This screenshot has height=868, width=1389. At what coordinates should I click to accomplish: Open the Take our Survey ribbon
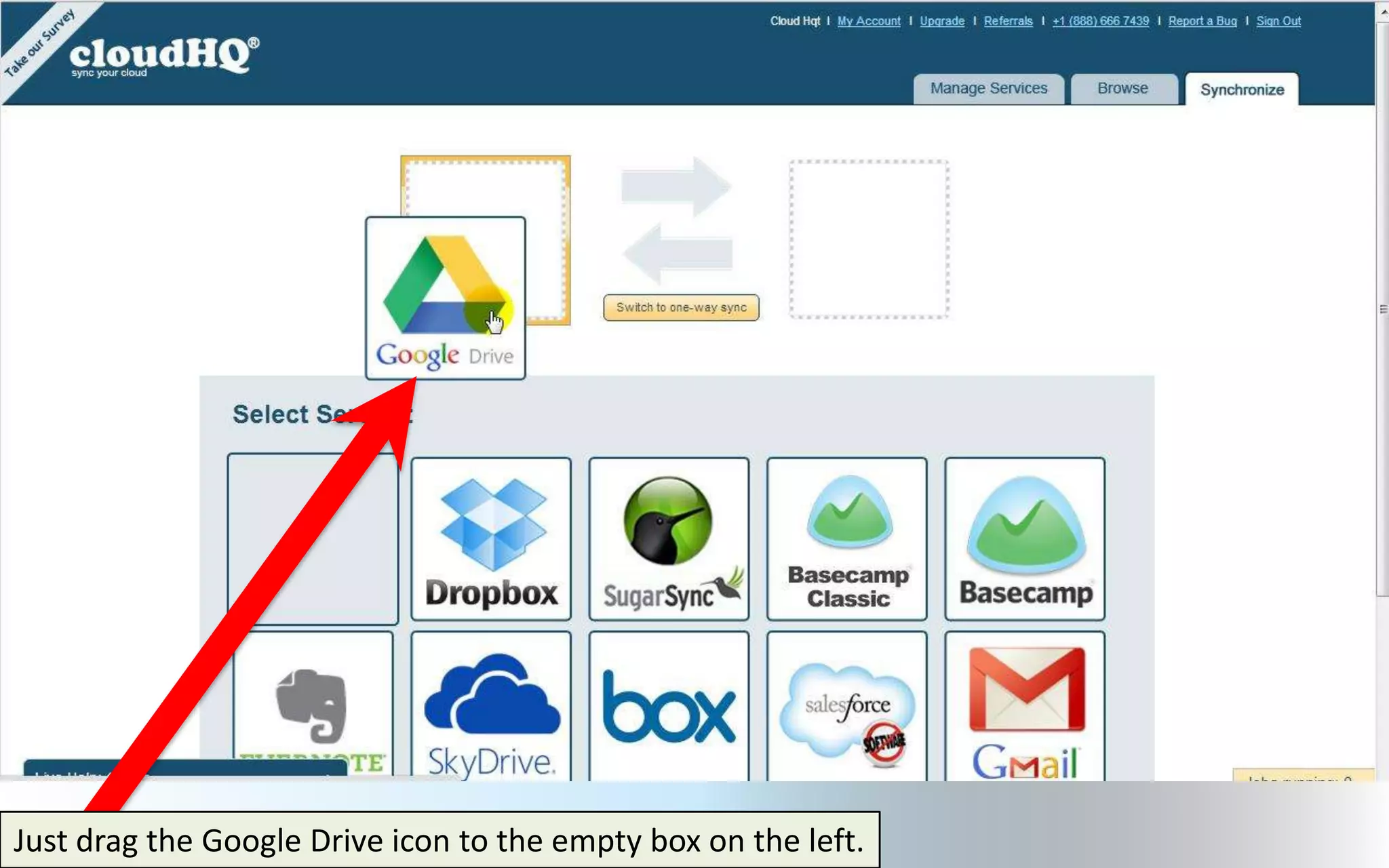pyautogui.click(x=39, y=43)
